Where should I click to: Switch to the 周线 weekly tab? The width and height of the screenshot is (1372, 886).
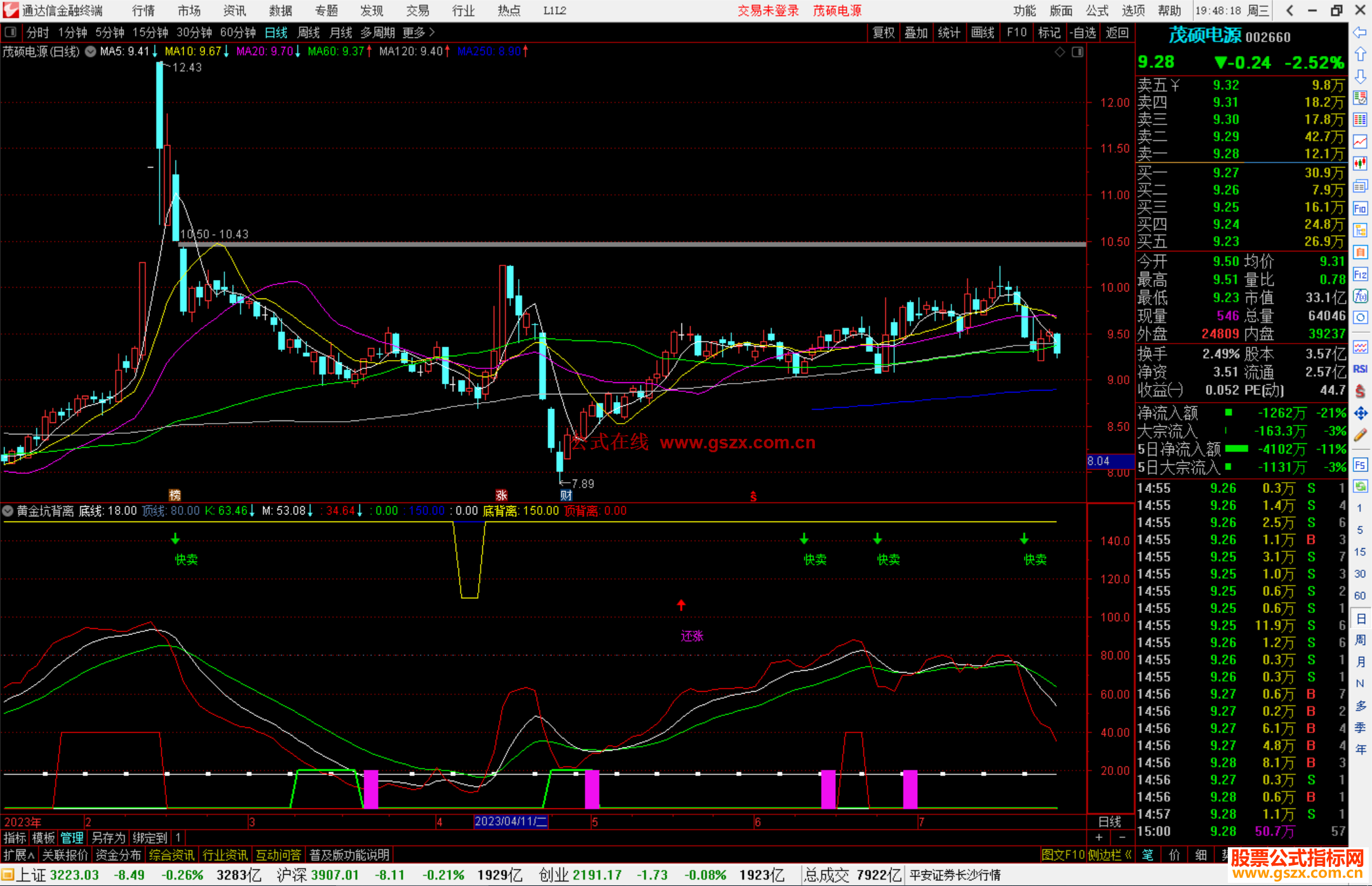[309, 32]
